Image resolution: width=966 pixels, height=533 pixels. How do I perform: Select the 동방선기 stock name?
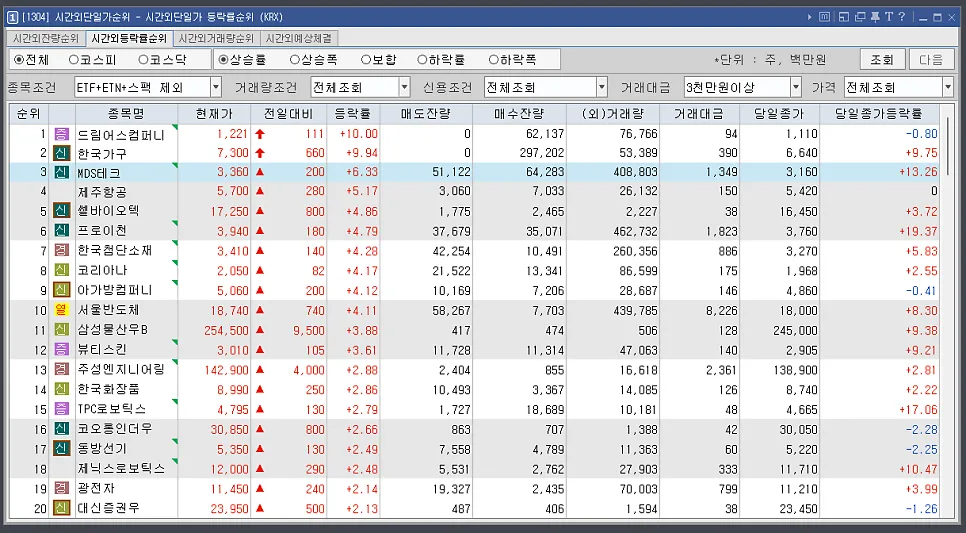pos(102,449)
